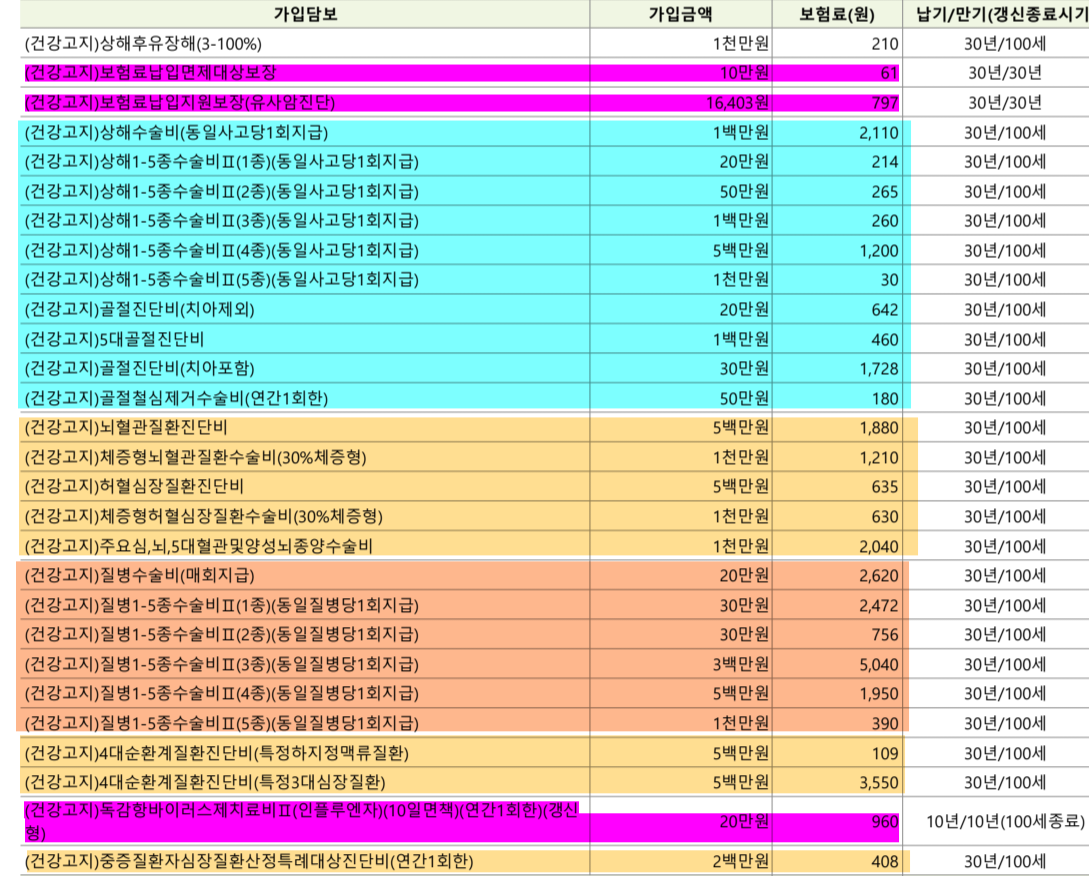Click the 가입금액 column header
Viewport: 1089px width, 876px height.
coord(681,14)
